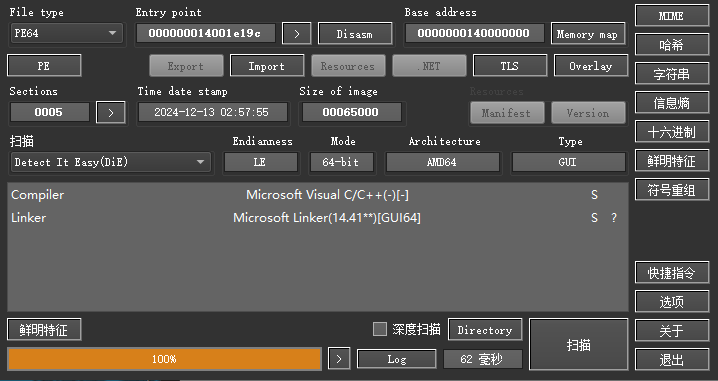
Task: Click the arrow button next to Entry point
Action: click(297, 34)
